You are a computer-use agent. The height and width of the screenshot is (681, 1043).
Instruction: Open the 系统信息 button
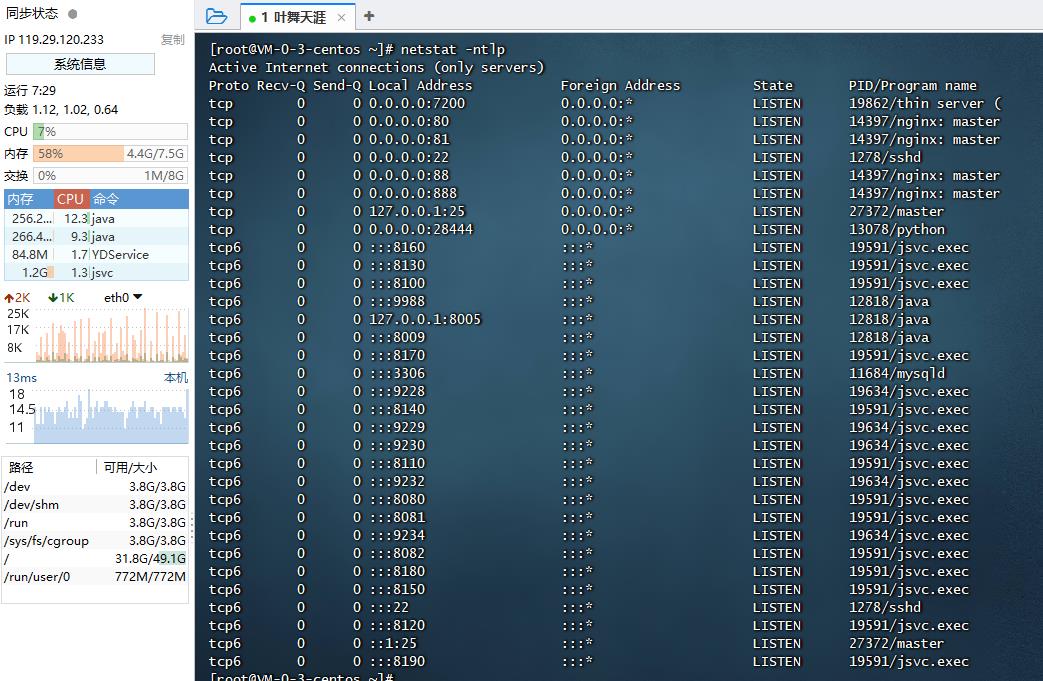click(x=80, y=64)
